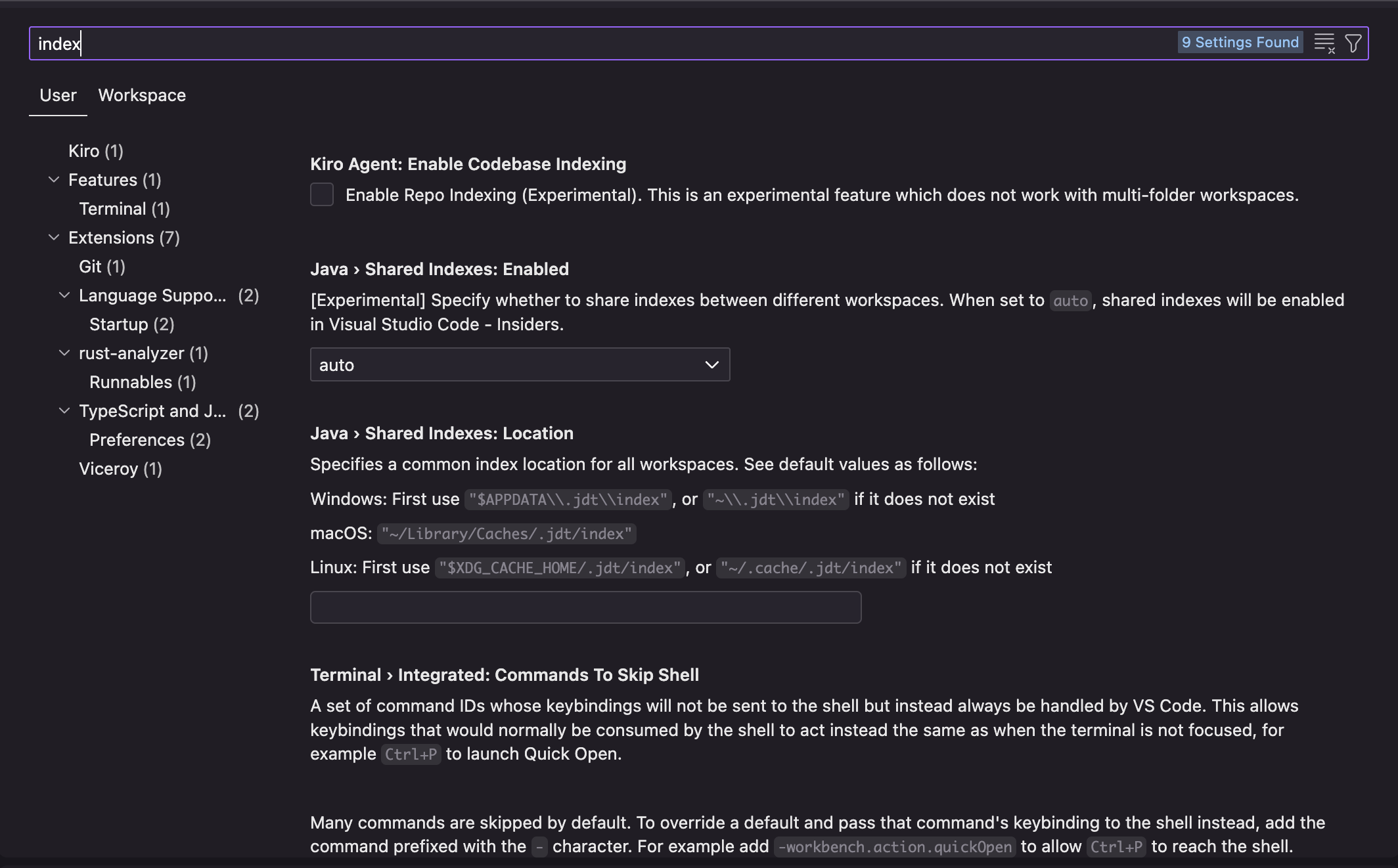Open the settings filter menu
The height and width of the screenshot is (868, 1398).
(1353, 43)
